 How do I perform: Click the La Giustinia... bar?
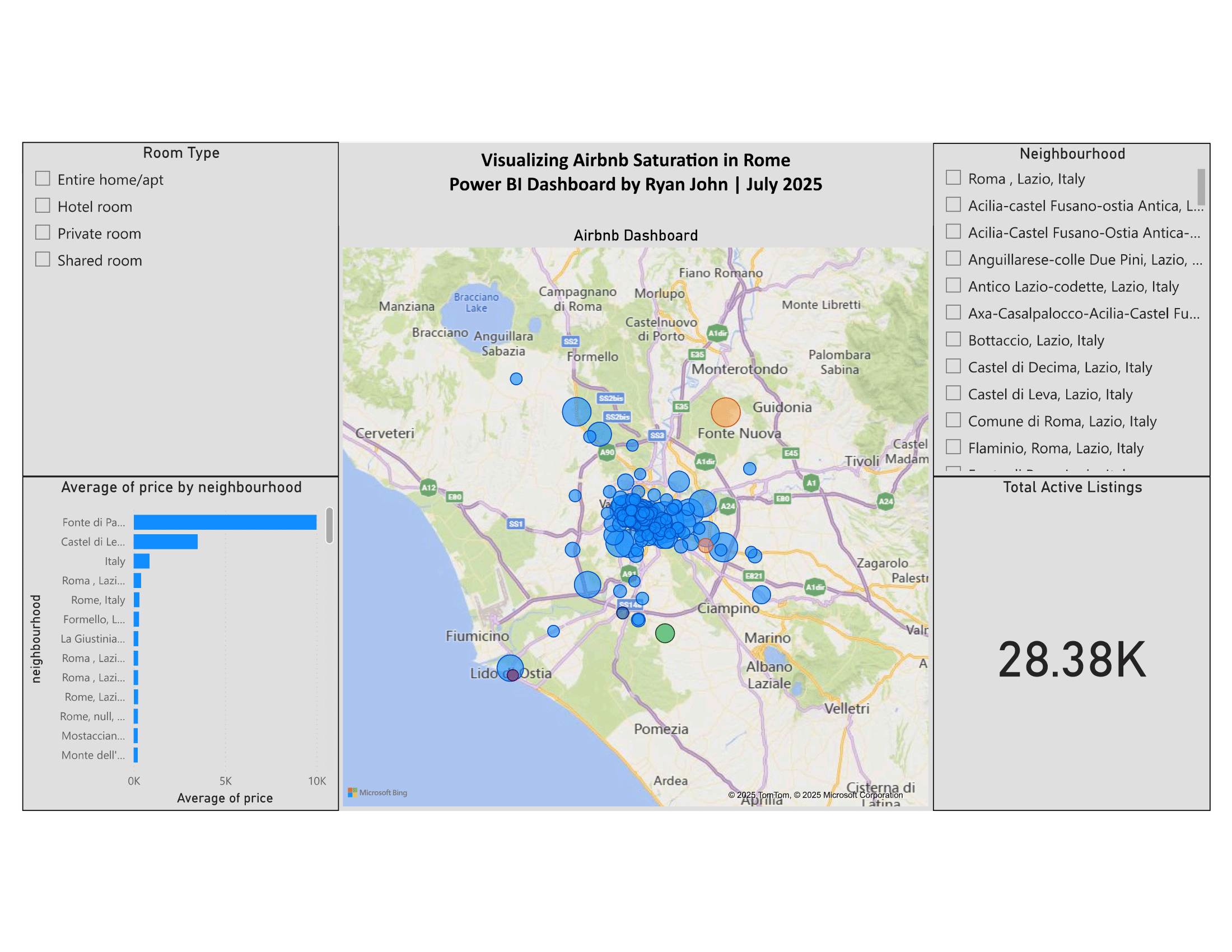click(x=136, y=639)
